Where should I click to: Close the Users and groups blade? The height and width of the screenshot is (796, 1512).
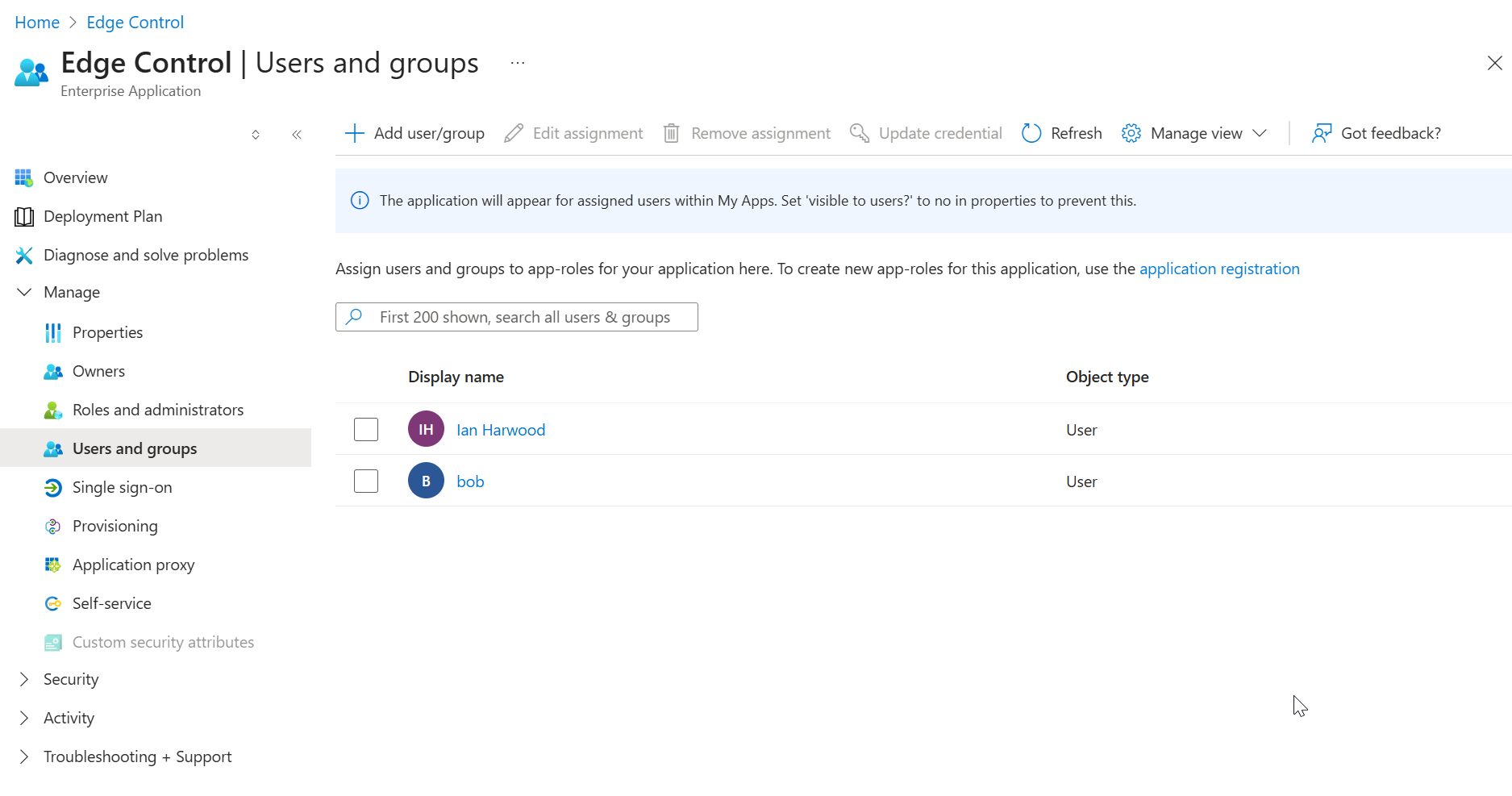1495,63
